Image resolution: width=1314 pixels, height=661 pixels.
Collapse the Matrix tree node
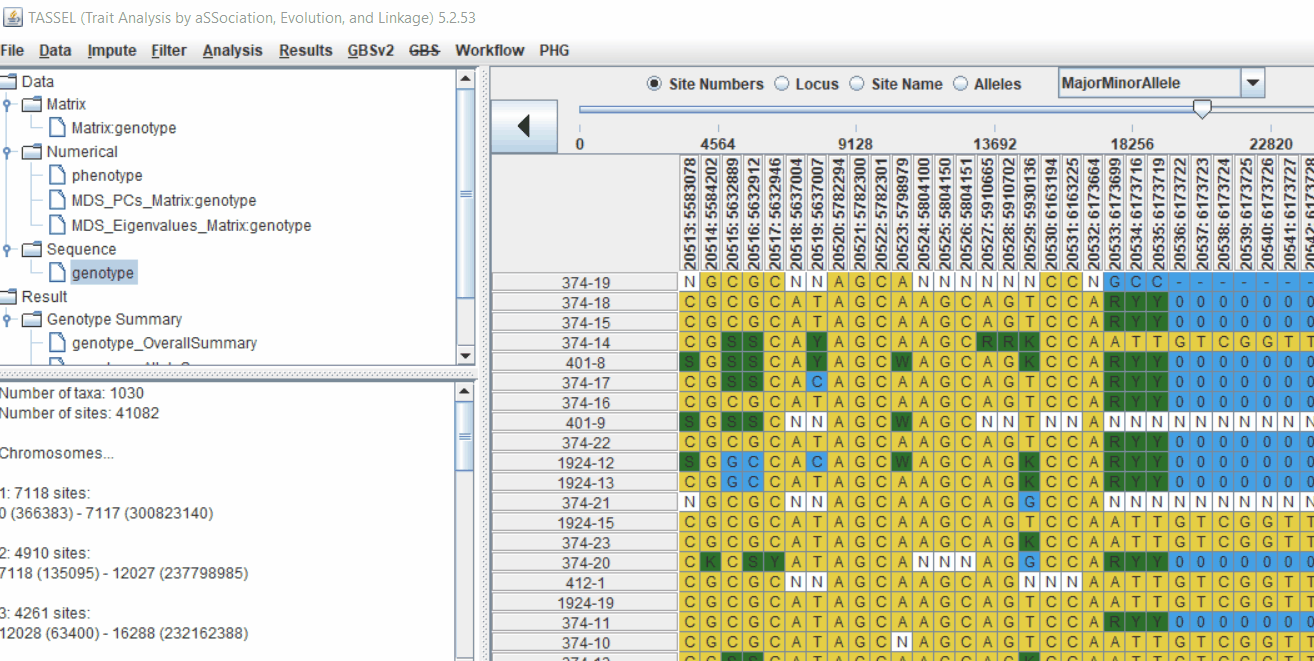pos(9,103)
